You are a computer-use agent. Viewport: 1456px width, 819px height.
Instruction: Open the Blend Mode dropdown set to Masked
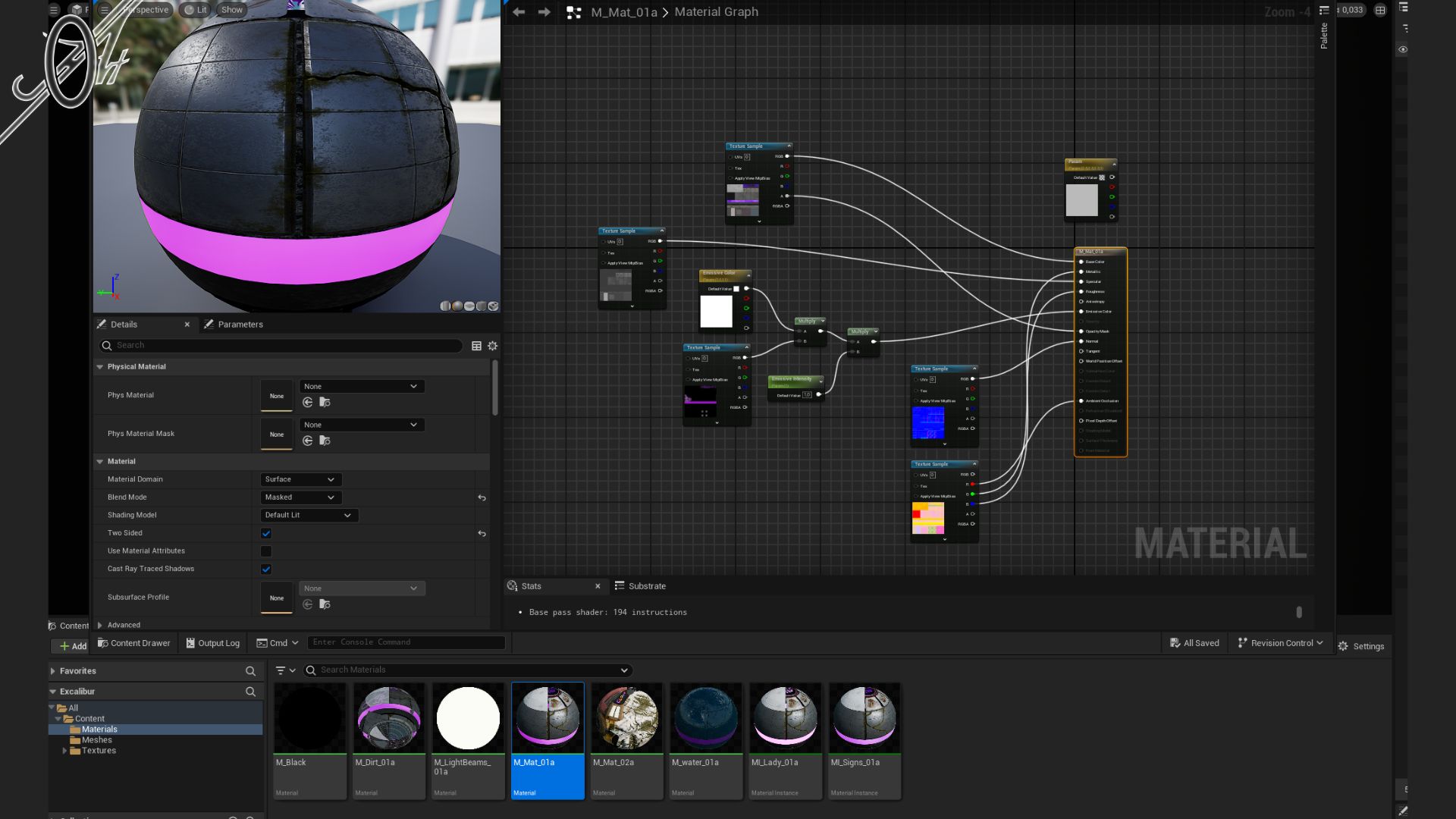[300, 497]
